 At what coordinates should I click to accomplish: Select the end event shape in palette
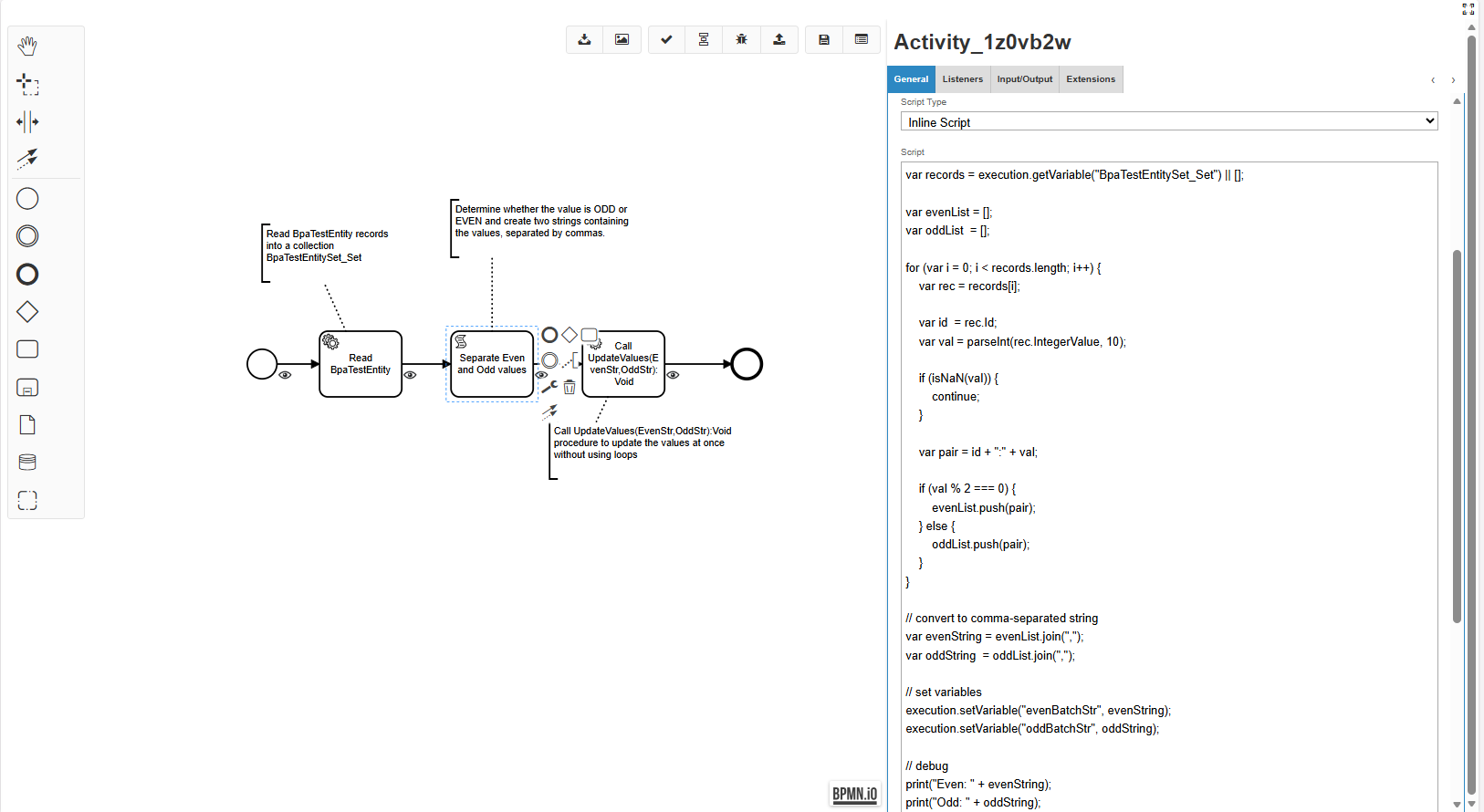pos(27,274)
